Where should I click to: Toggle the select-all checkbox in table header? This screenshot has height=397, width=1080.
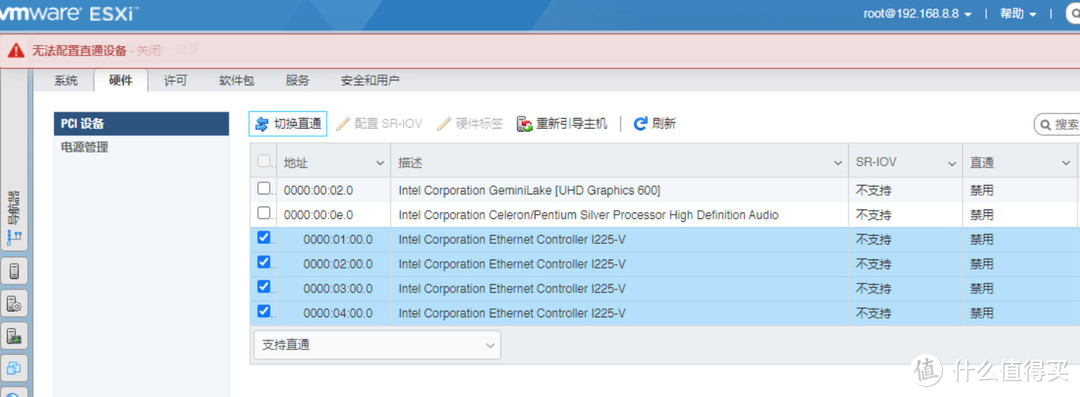coord(264,161)
